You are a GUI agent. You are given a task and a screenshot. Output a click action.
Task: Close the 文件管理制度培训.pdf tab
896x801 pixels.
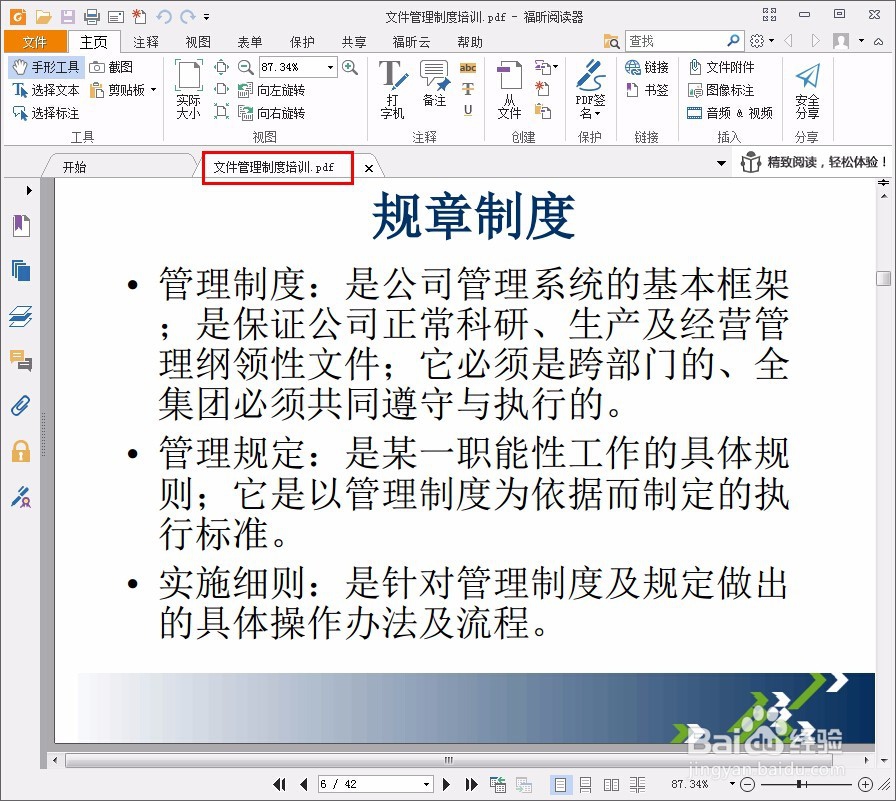pos(369,168)
